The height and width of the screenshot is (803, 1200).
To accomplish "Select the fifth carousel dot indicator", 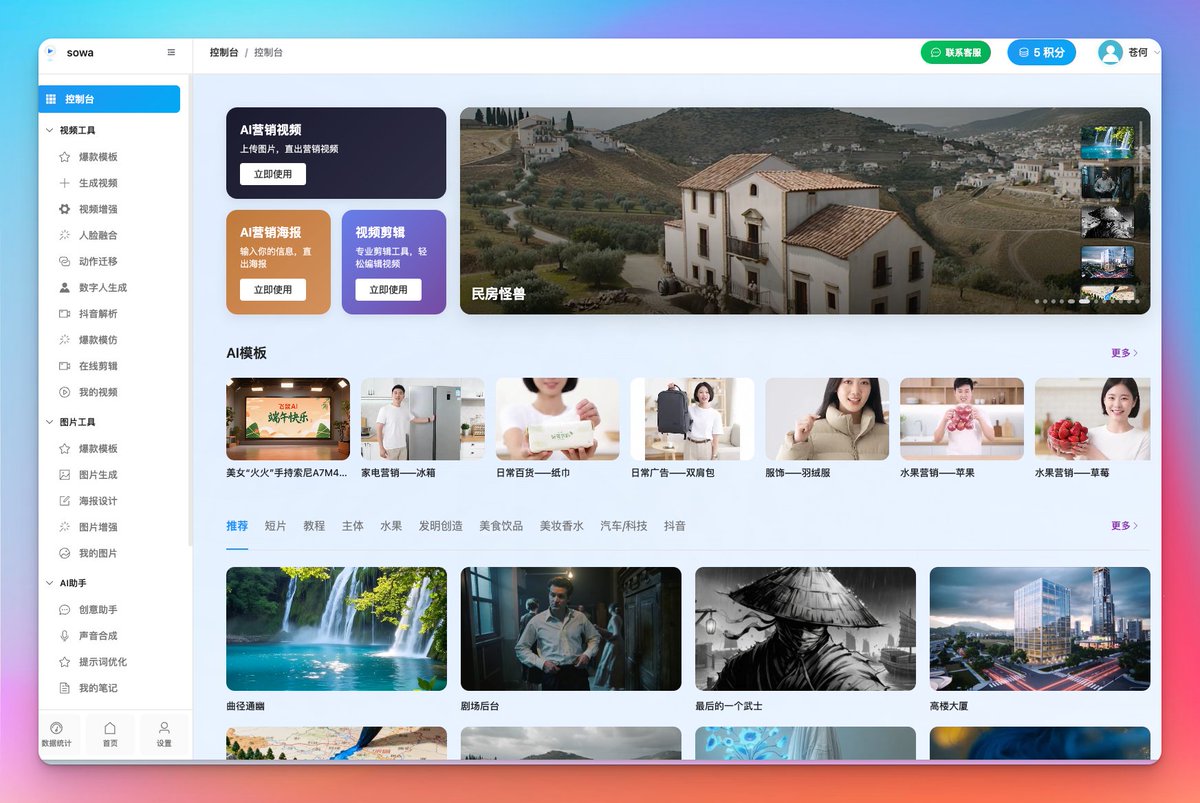I will tap(1070, 300).
